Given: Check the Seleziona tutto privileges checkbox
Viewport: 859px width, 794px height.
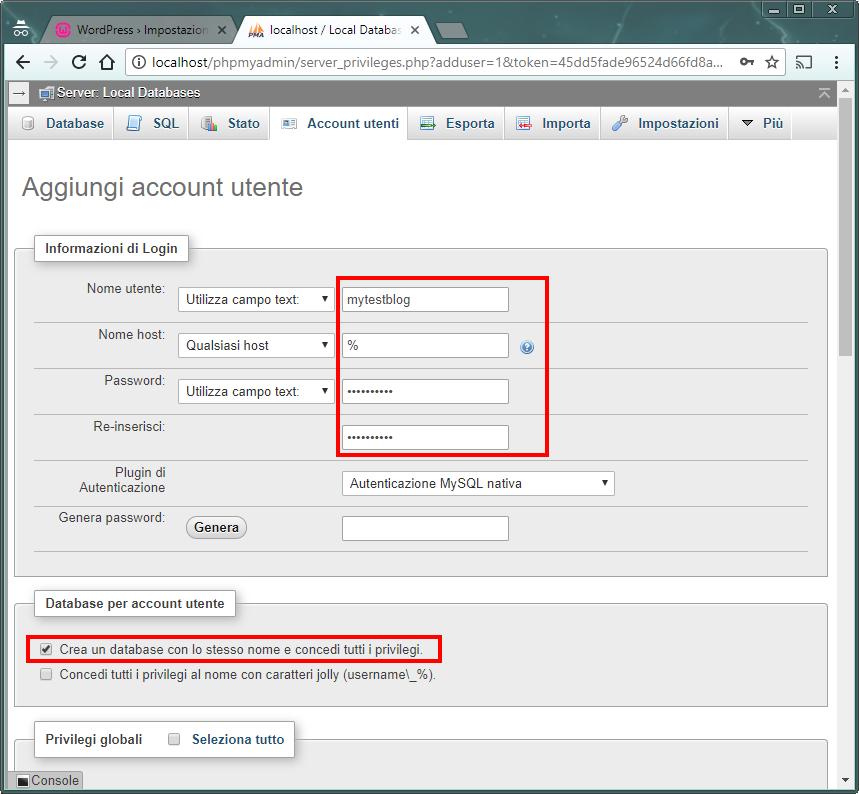Looking at the screenshot, I should pyautogui.click(x=174, y=739).
